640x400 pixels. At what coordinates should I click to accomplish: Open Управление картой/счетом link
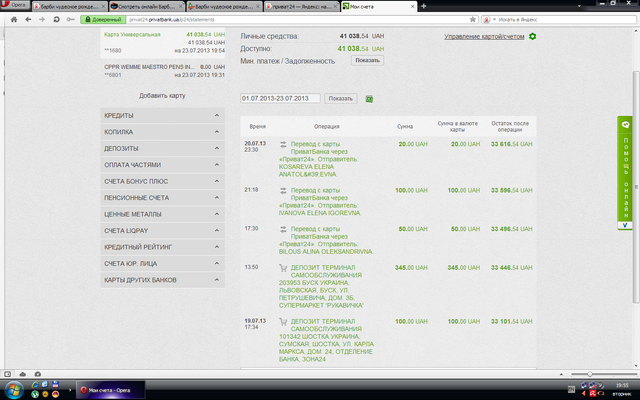pos(484,37)
